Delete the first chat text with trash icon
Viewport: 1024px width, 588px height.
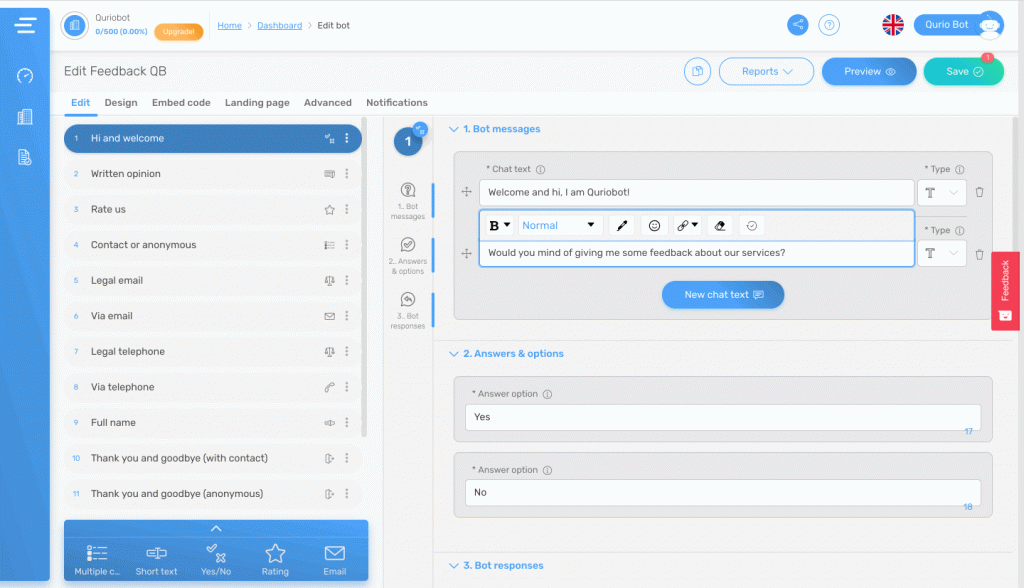click(x=980, y=192)
